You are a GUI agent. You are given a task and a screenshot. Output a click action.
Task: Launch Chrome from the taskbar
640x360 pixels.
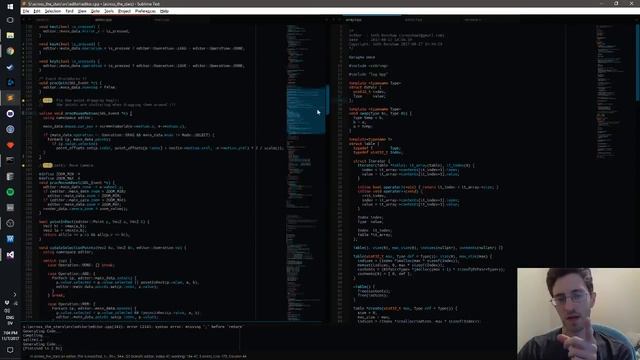coord(10,51)
